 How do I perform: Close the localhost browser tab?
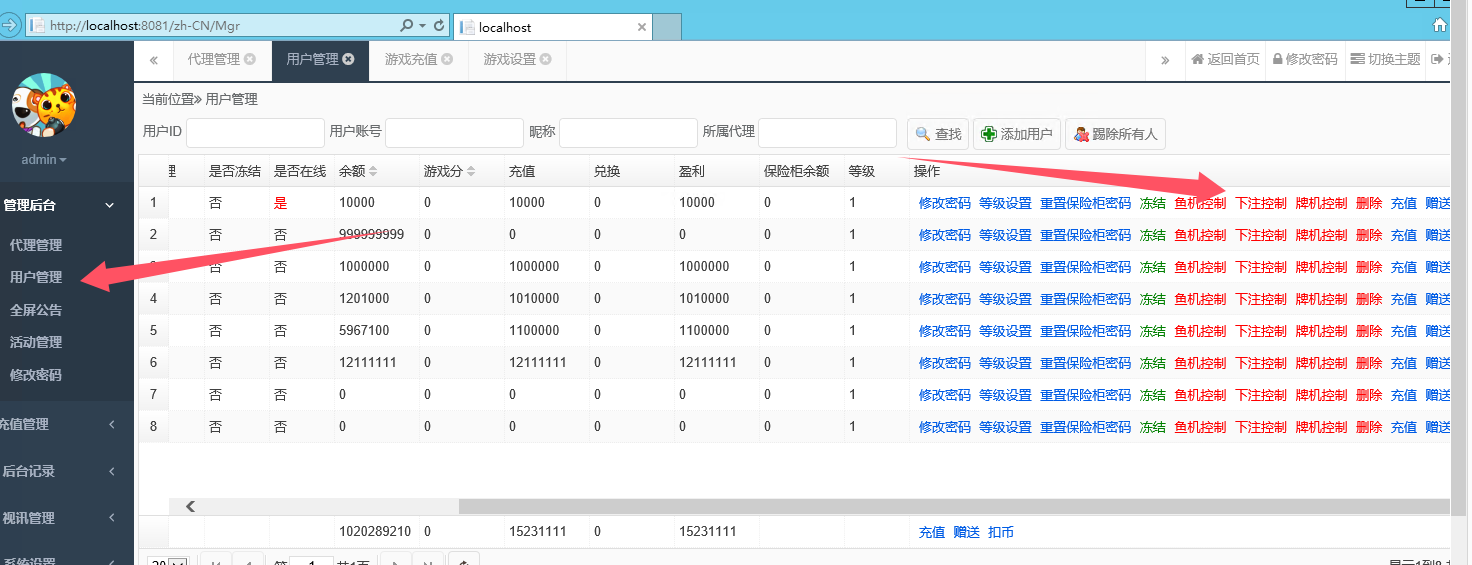642,27
